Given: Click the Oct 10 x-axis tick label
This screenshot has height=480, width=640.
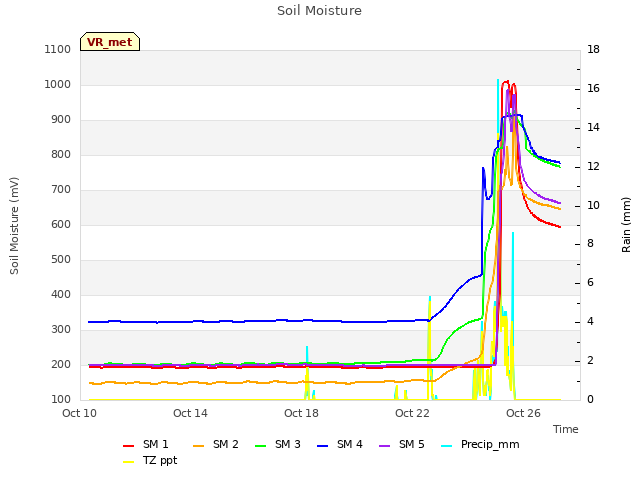Looking at the screenshot, I should pos(80,413).
